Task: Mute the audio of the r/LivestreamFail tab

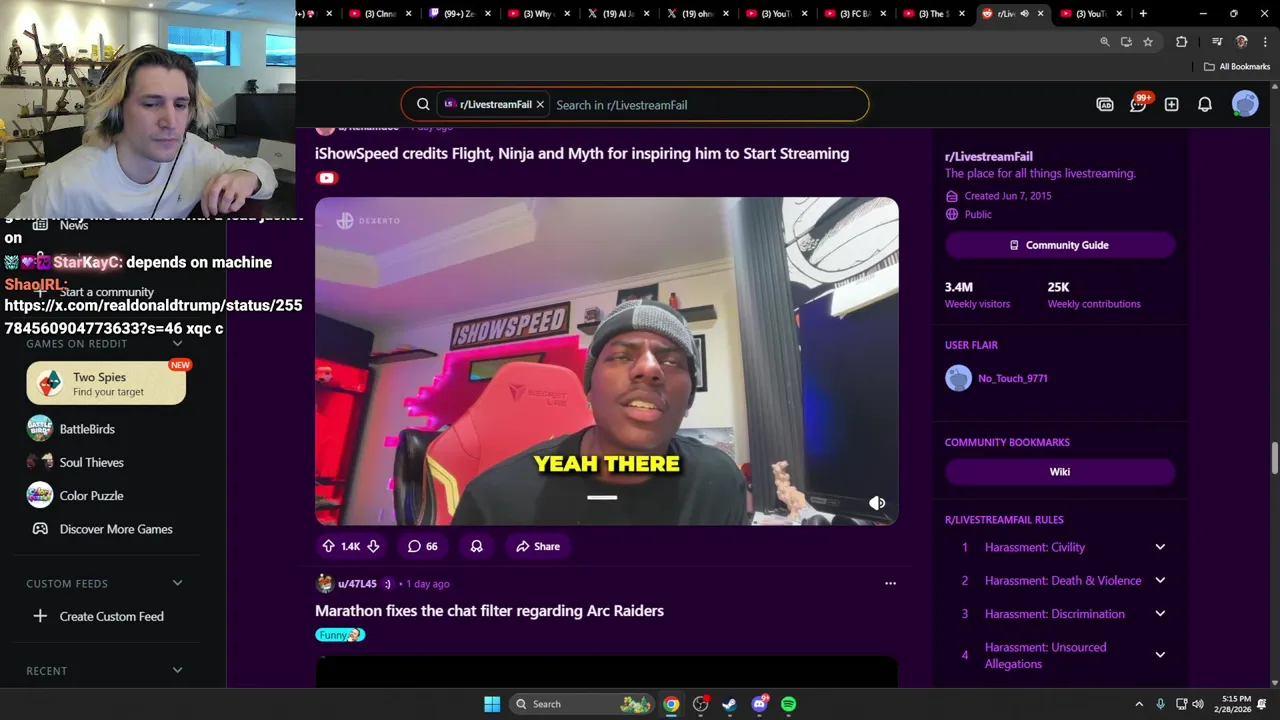Action: point(1024,14)
